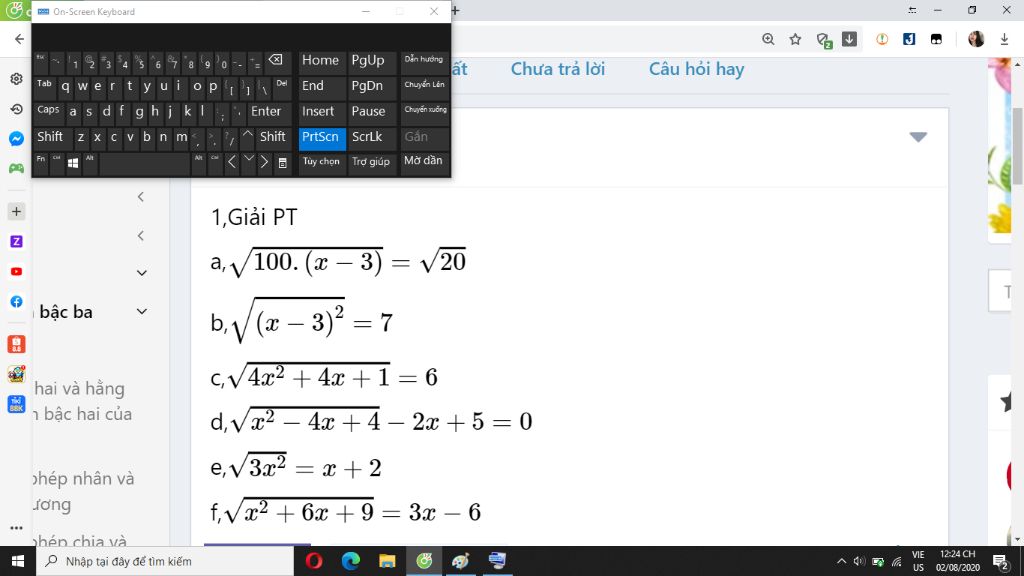This screenshot has height=576, width=1024.
Task: Click the Windows search box in taskbar
Action: (165, 561)
